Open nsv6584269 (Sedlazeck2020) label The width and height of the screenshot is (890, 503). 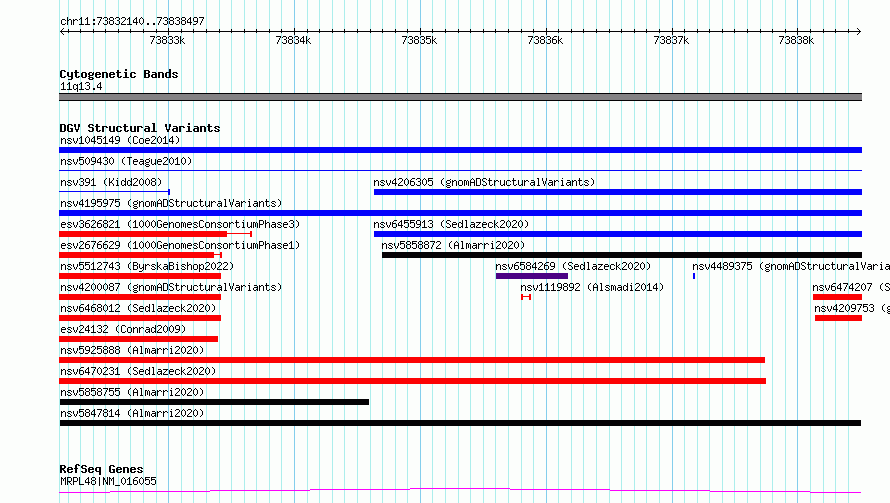573,266
